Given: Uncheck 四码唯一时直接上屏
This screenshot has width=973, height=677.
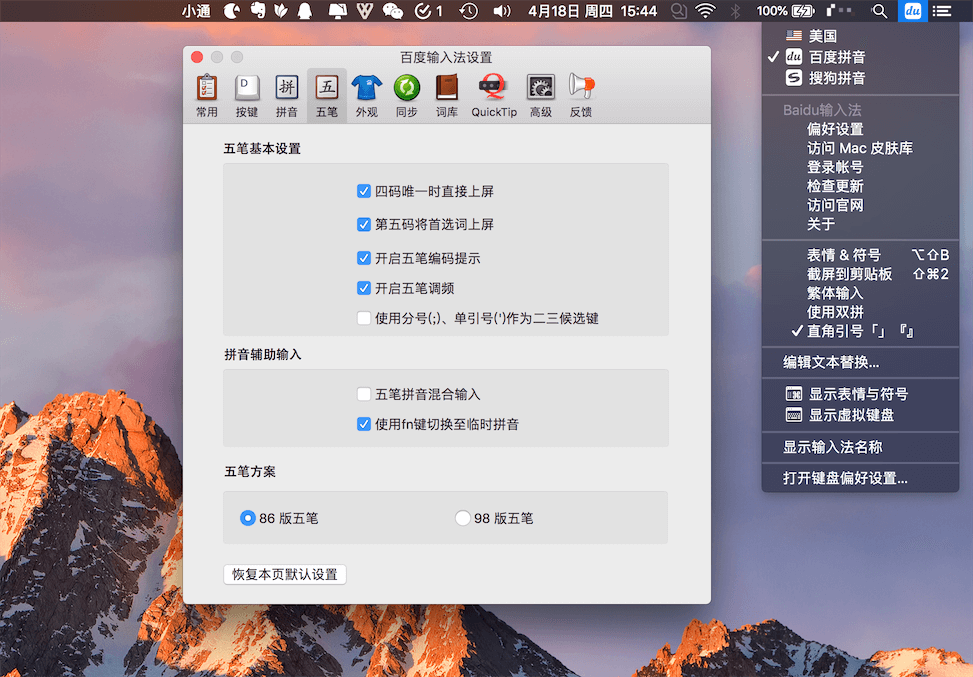Looking at the screenshot, I should (364, 191).
